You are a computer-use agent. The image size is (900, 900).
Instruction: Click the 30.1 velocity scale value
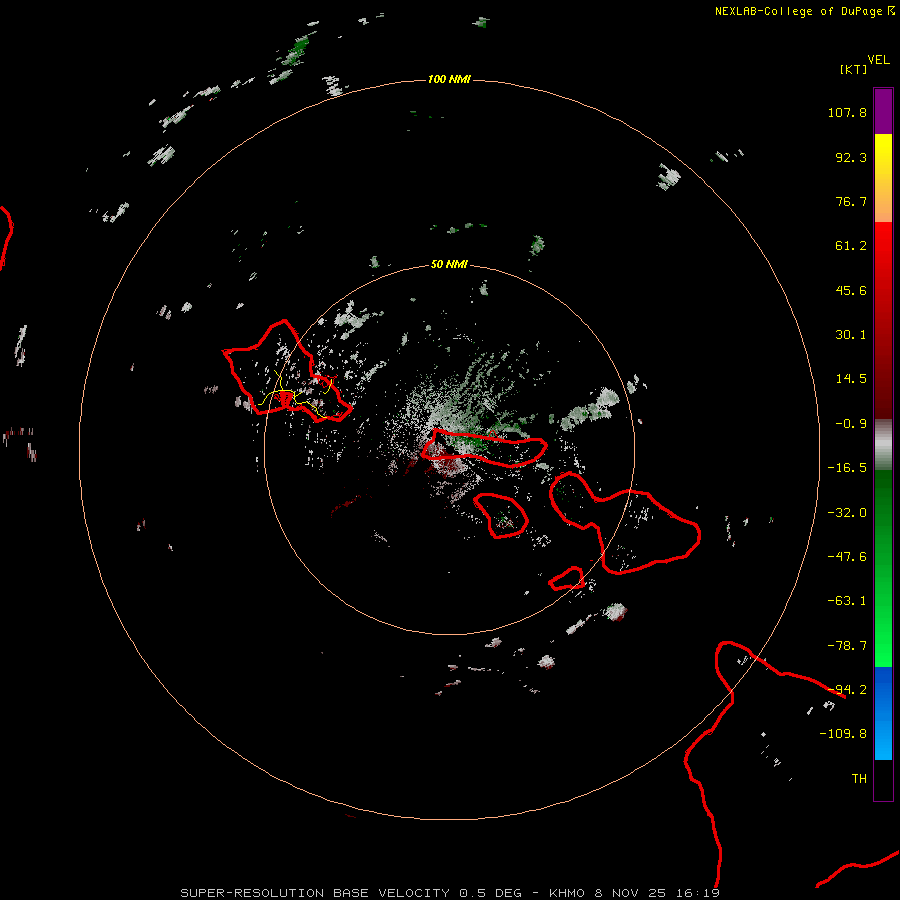pyautogui.click(x=851, y=335)
